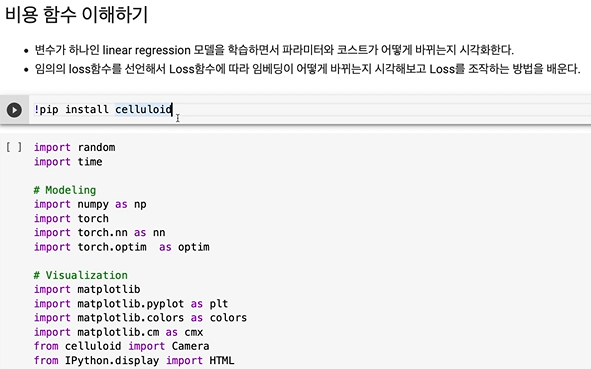This screenshot has height=369, width=591.
Task: Click the '# Modeling' comment
Action: tap(65, 190)
